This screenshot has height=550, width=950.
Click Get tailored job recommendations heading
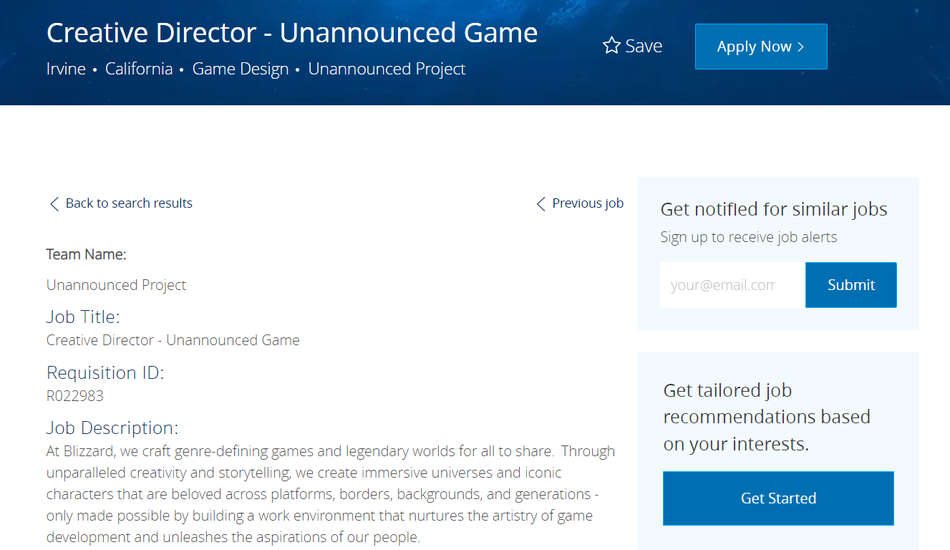point(766,417)
